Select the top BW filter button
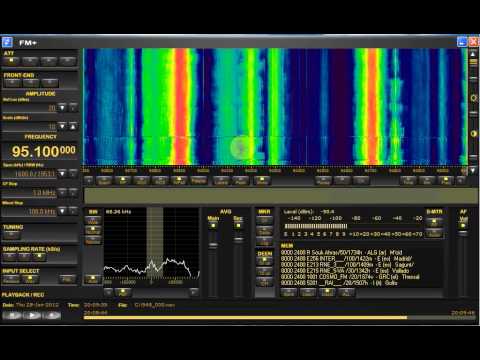 tap(93, 220)
